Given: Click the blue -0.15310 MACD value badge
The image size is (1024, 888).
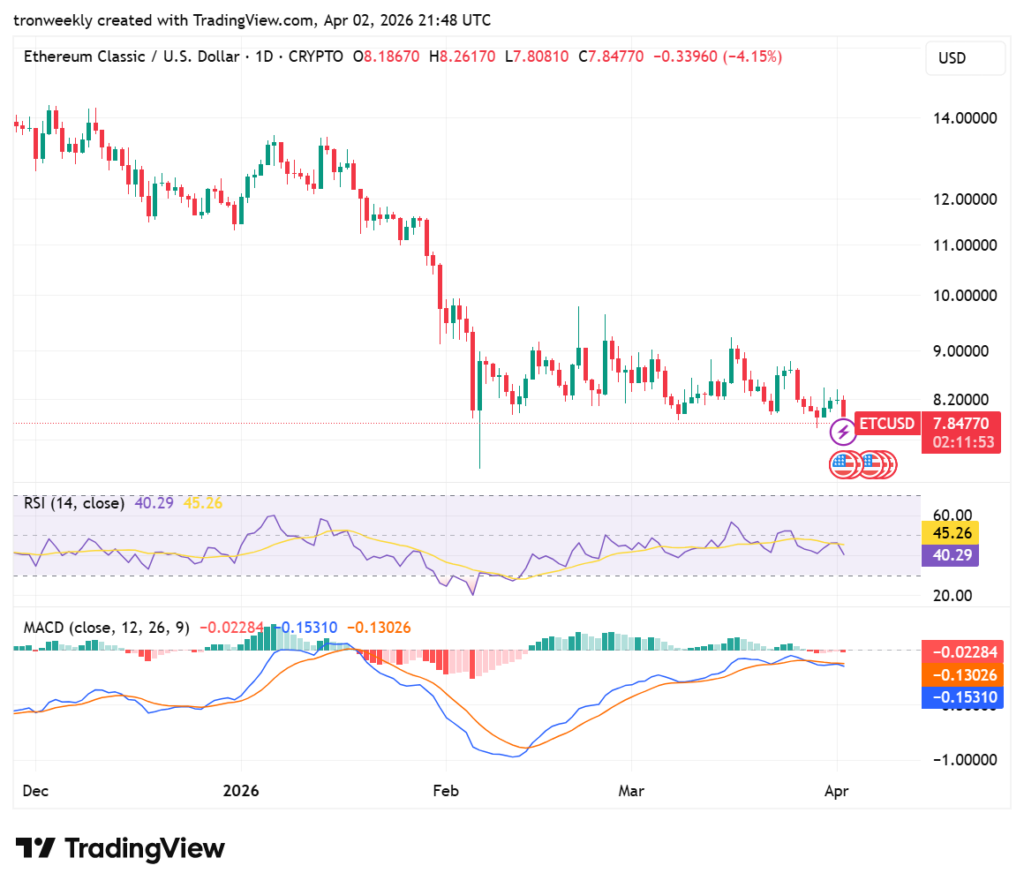Looking at the screenshot, I should click(961, 698).
